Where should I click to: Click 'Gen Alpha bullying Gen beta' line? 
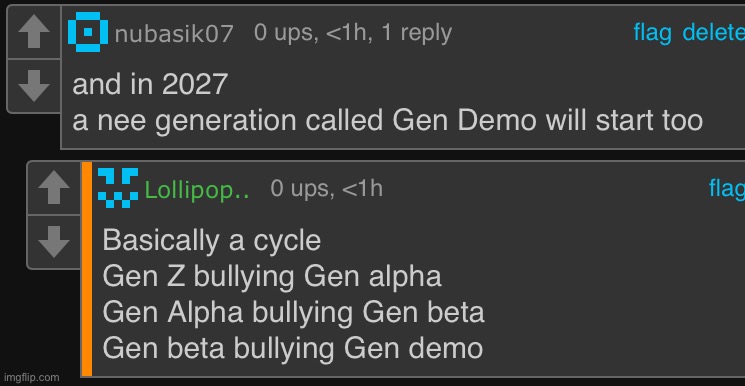[x=293, y=313]
